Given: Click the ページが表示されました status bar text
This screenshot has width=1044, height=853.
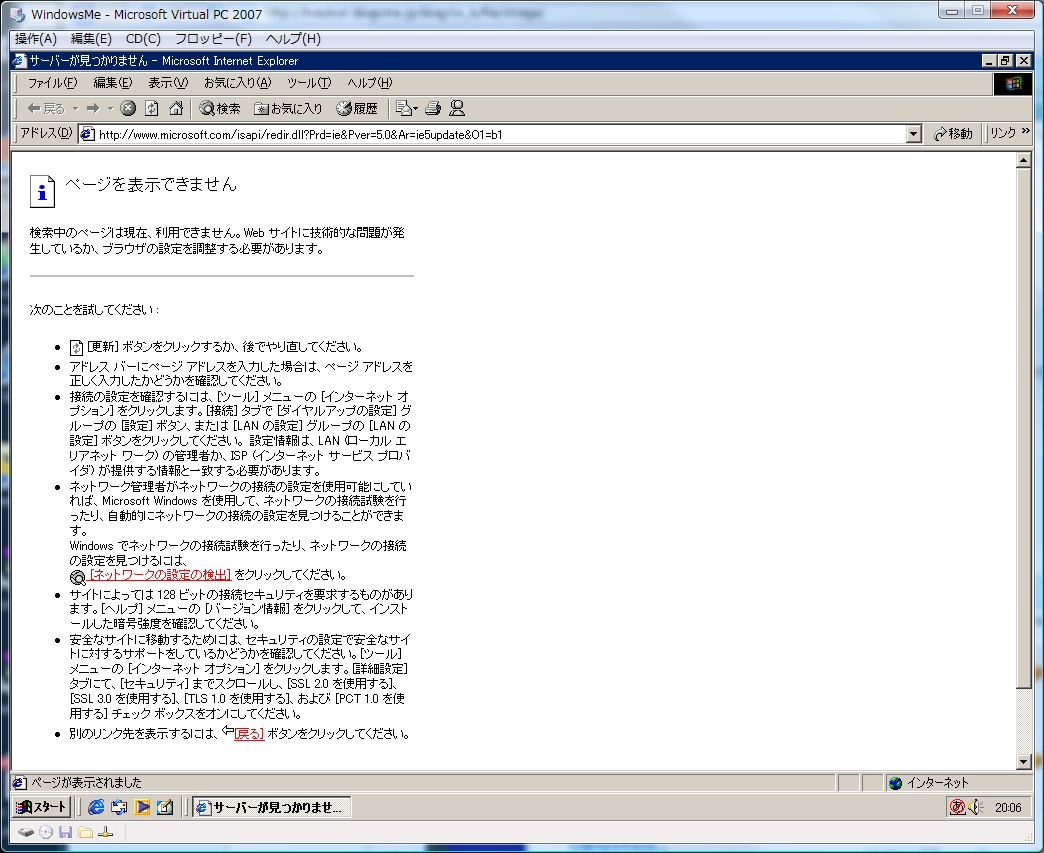Looking at the screenshot, I should 87,783.
